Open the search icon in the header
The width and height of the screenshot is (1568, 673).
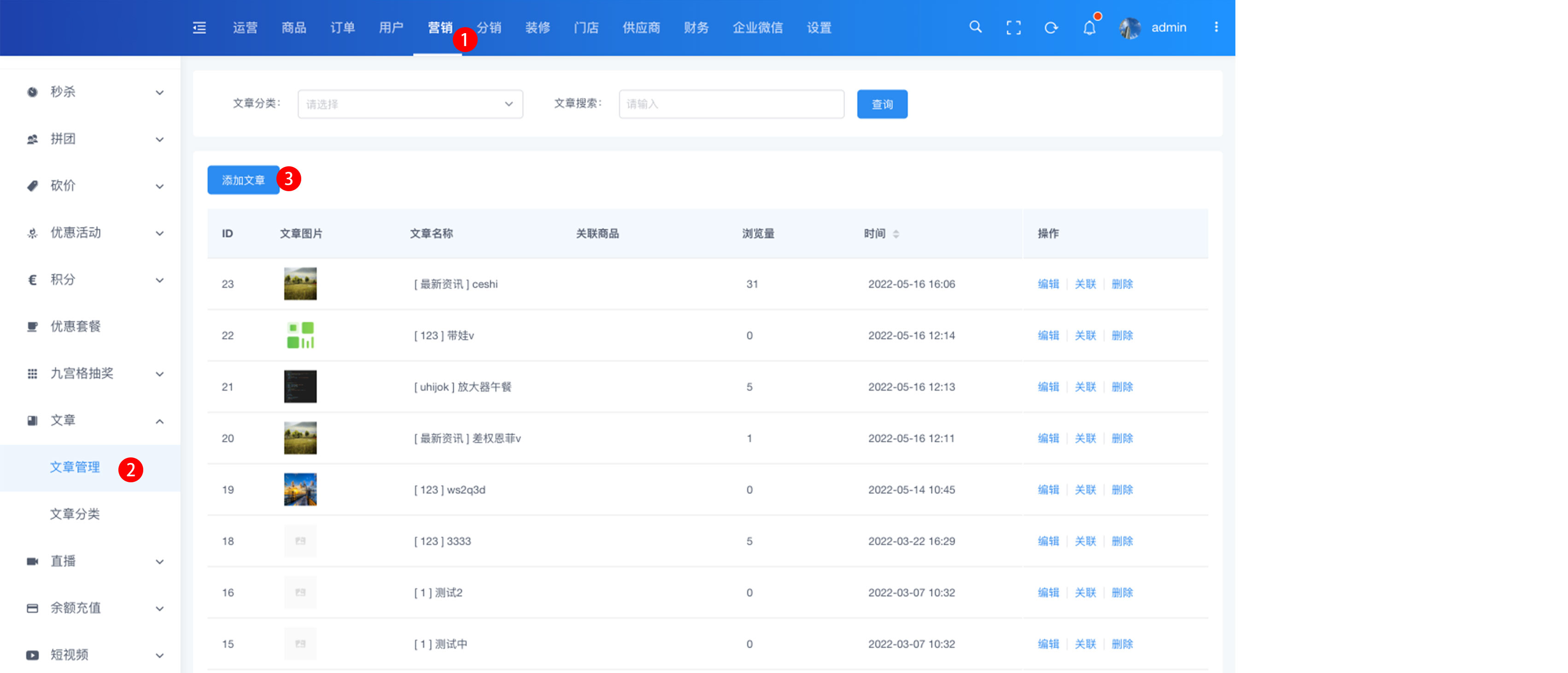[975, 27]
